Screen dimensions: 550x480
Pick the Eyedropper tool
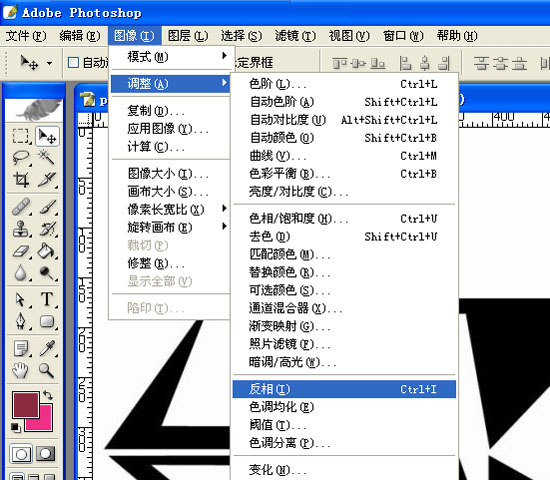click(47, 348)
